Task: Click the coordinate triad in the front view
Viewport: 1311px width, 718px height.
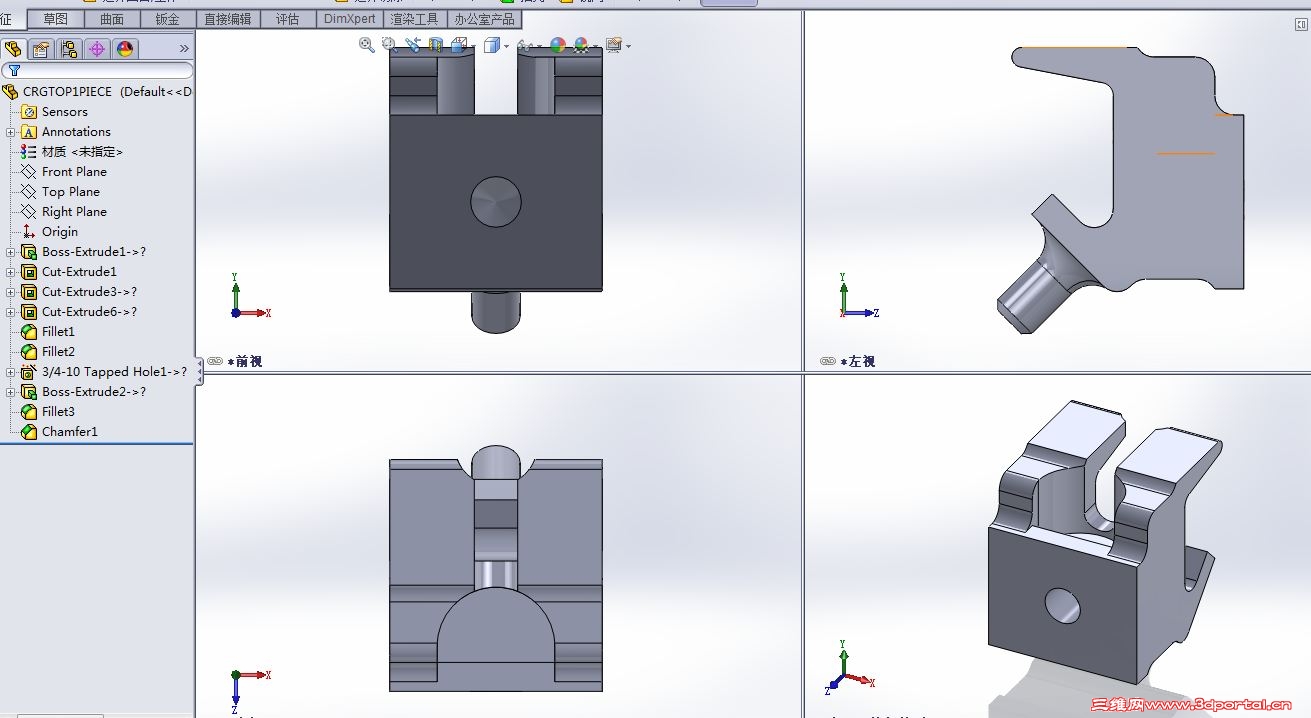Action: coord(250,296)
